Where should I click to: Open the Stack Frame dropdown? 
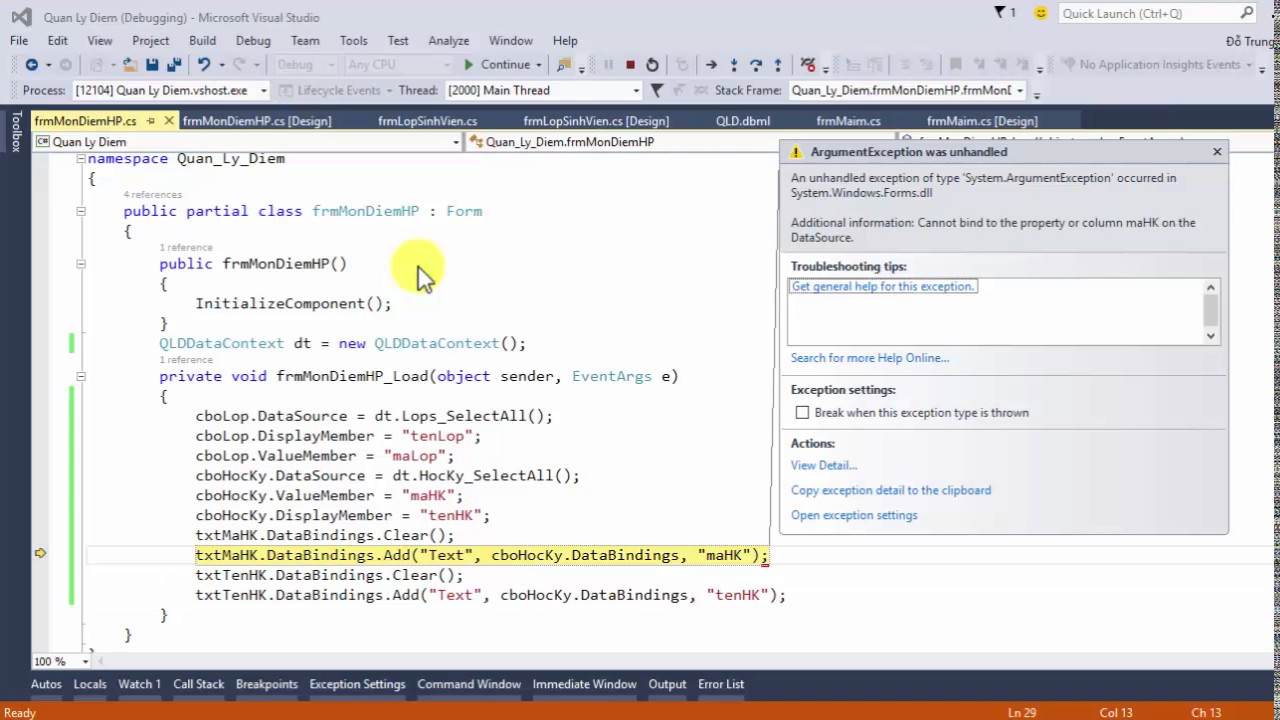[x=1020, y=90]
